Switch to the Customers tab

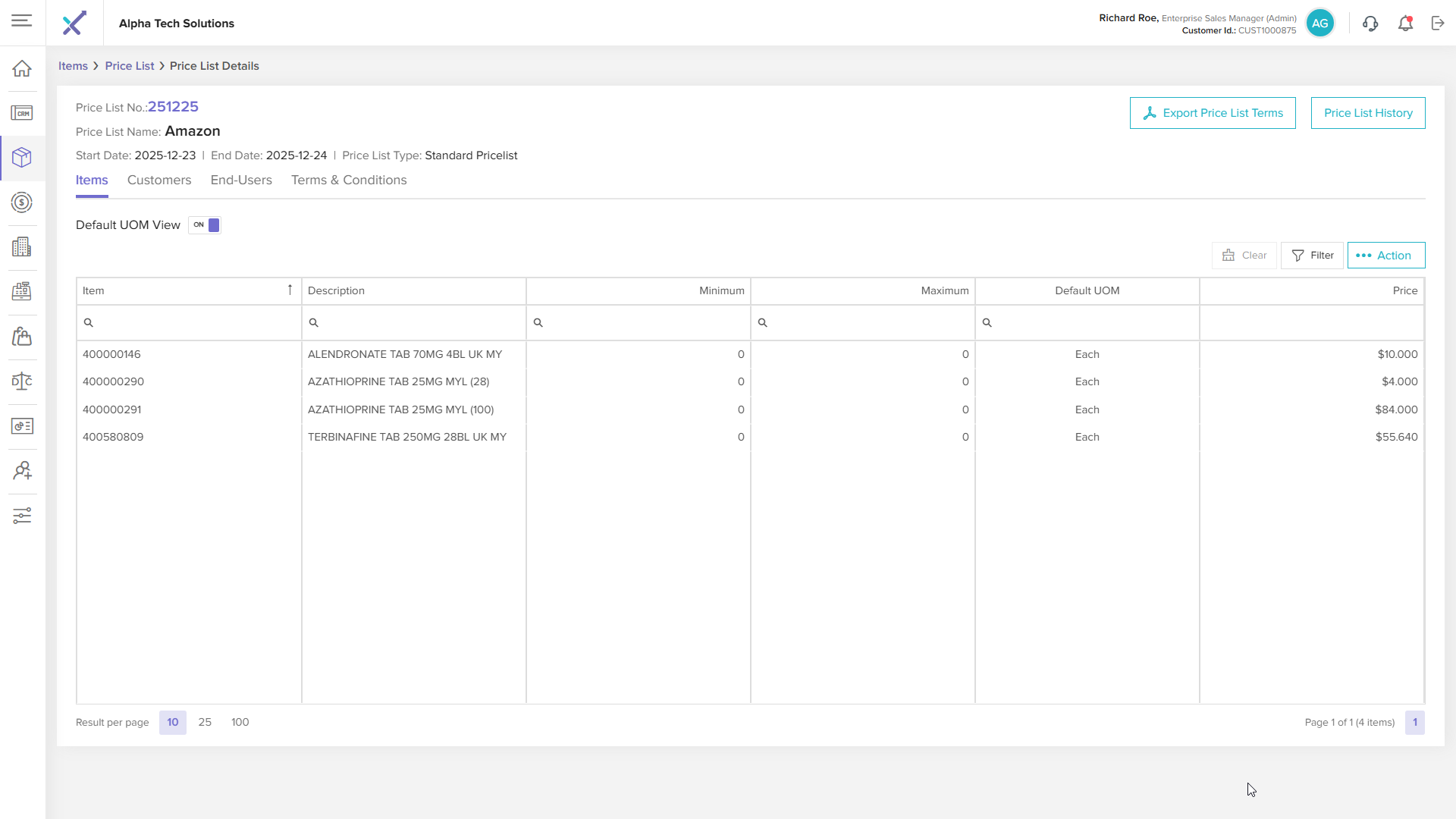point(159,180)
